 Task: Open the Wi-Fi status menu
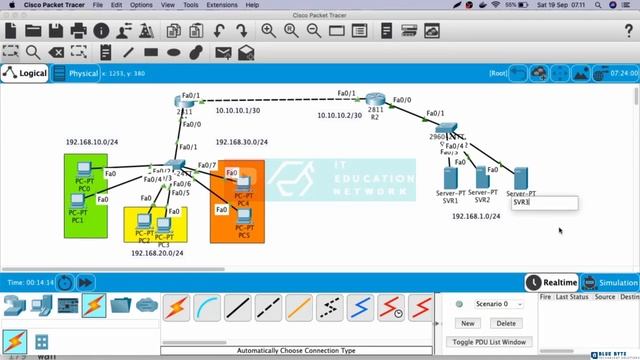pyautogui.click(x=496, y=5)
